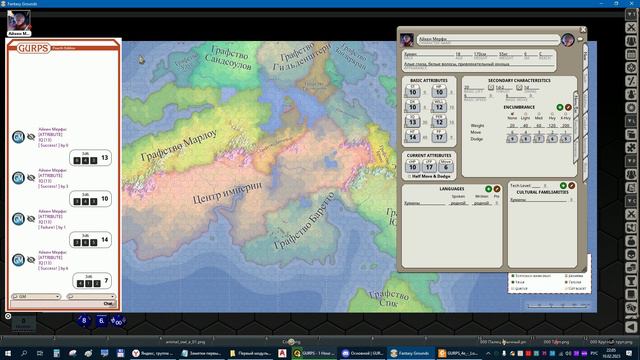The width and height of the screenshot is (640, 360).
Task: Toggle the hidden-eye icon for the roll of 7
Action: [x=31, y=260]
